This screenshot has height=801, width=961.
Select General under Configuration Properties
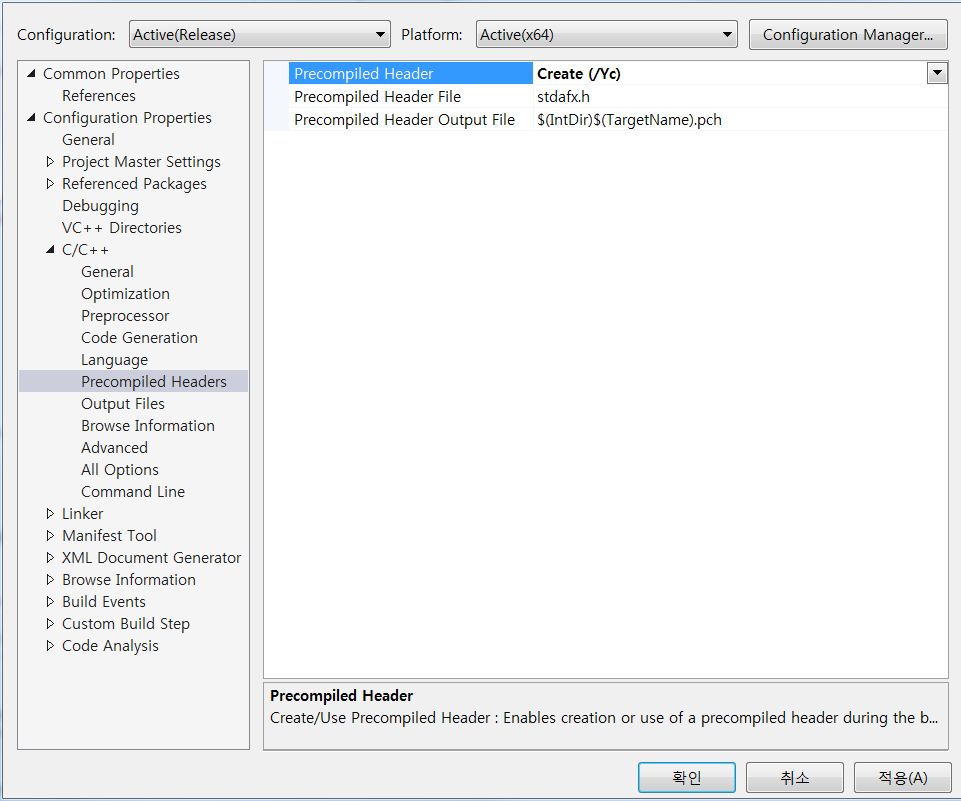click(x=88, y=140)
